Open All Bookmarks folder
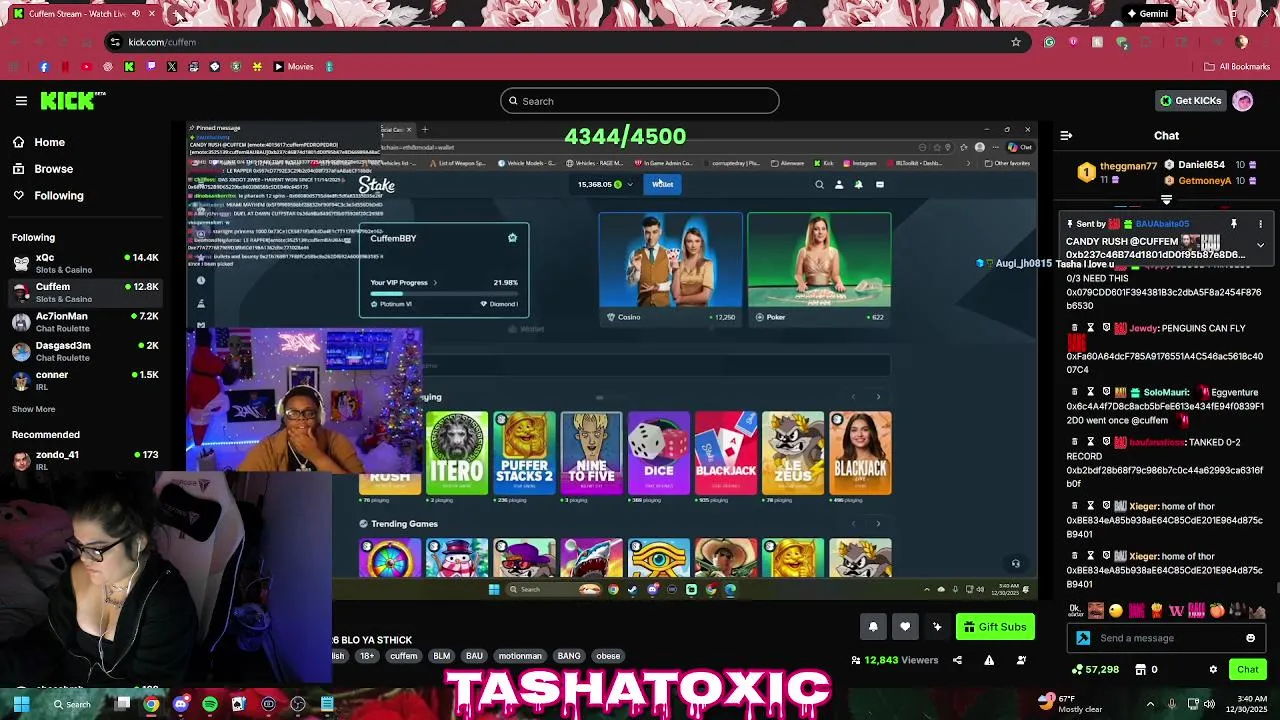Image resolution: width=1280 pixels, height=720 pixels. pos(1237,67)
